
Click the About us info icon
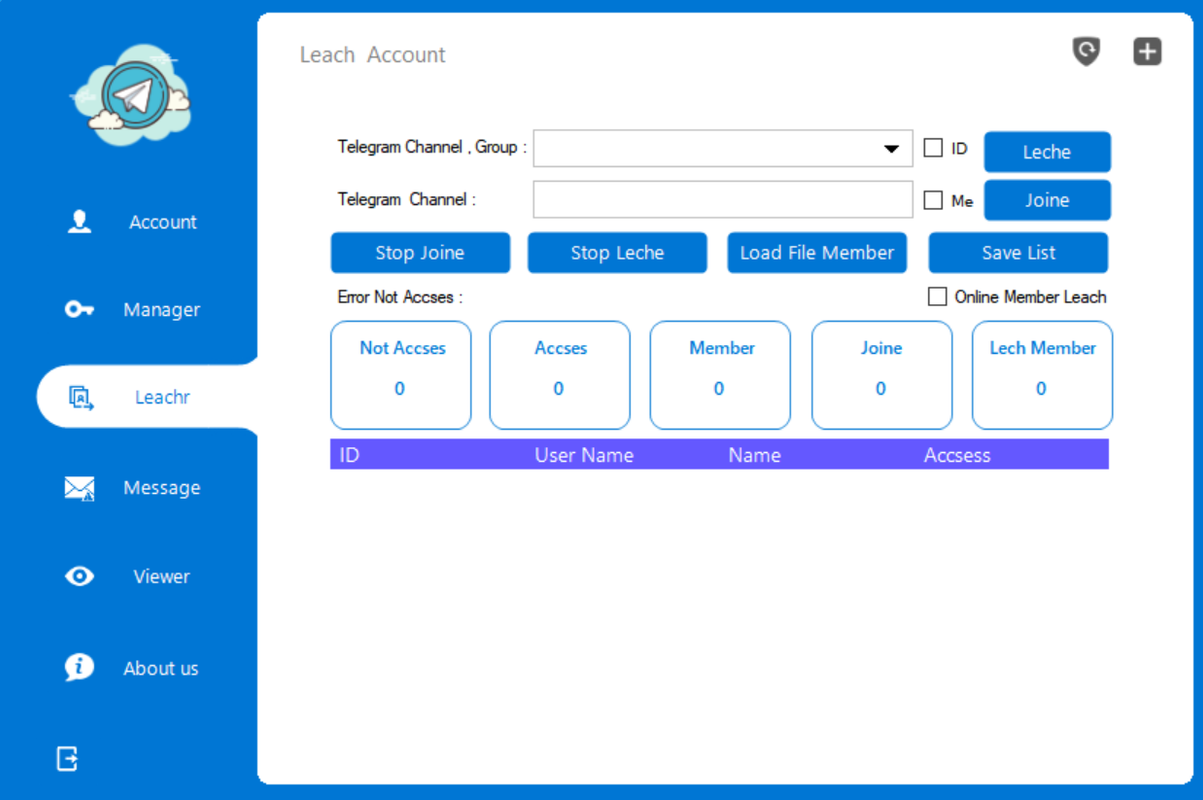tap(79, 667)
